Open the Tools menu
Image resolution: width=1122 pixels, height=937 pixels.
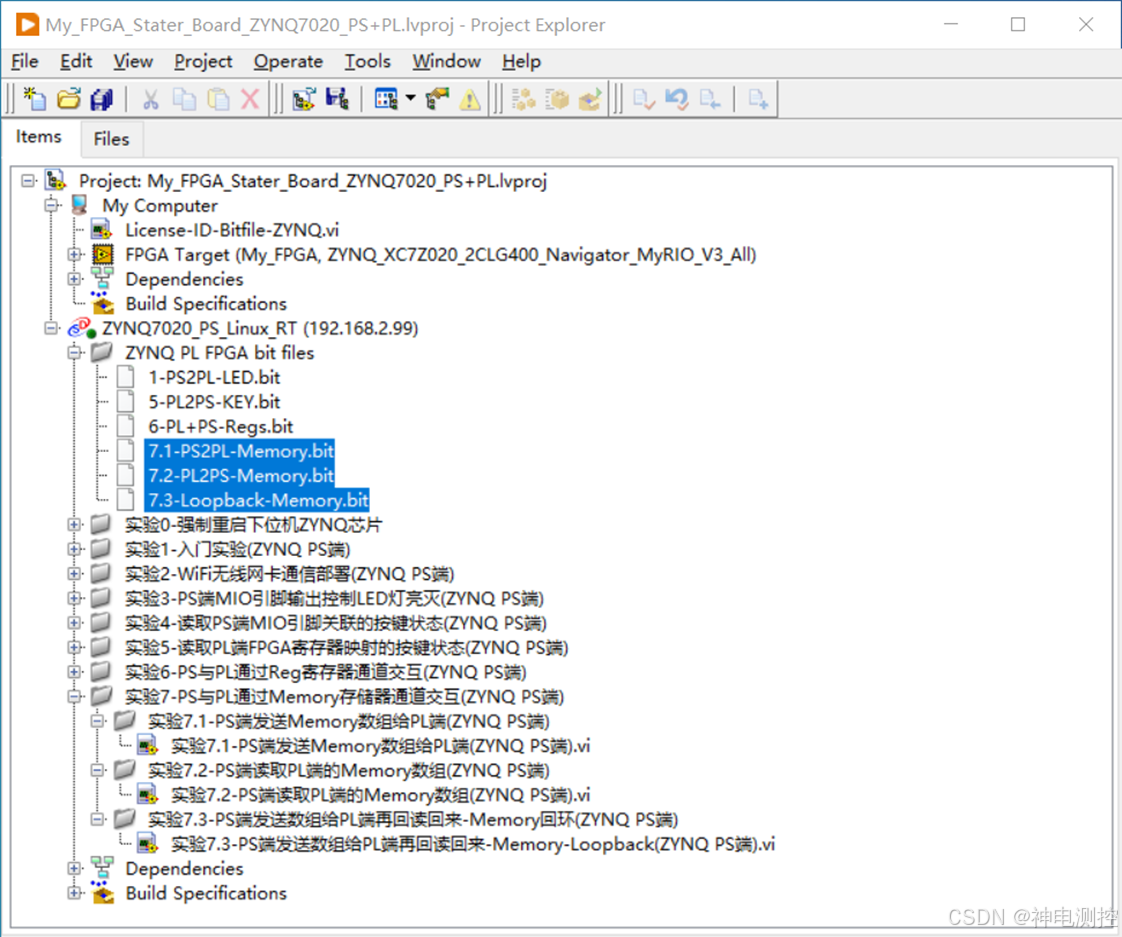point(368,62)
